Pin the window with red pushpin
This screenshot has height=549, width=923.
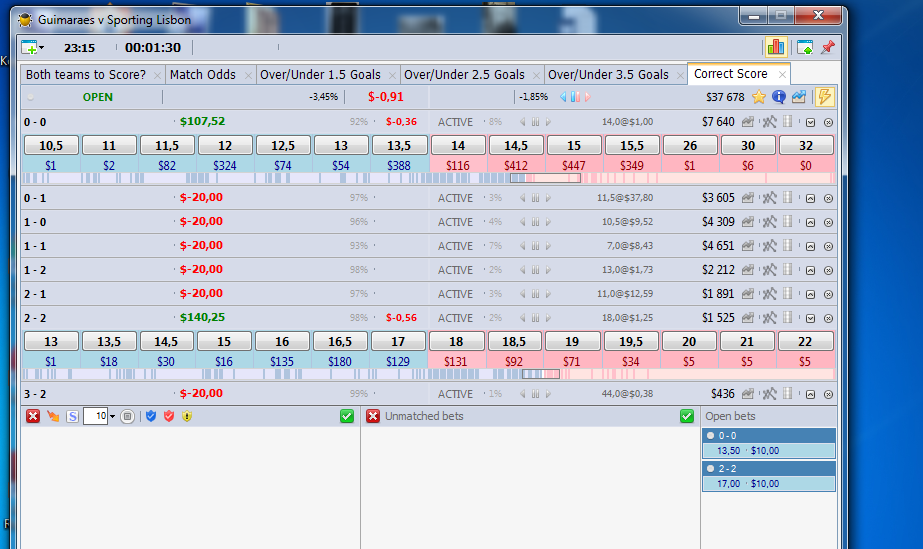828,47
